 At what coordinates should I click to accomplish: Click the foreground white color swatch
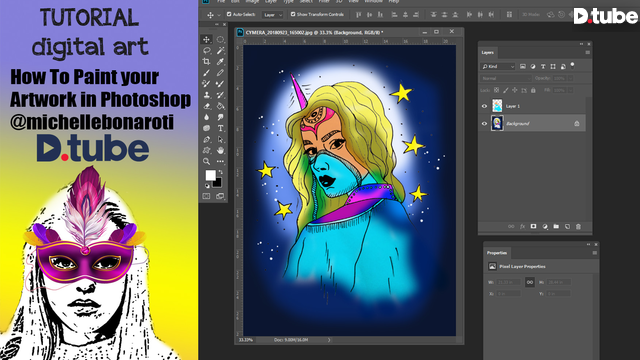click(210, 175)
